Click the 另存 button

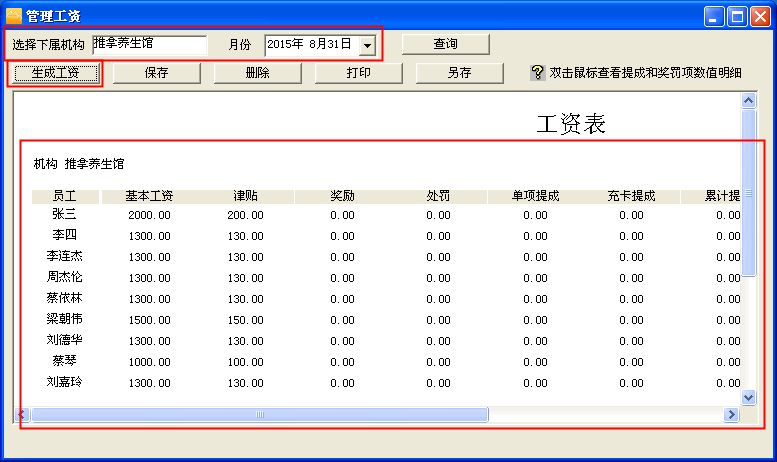click(459, 73)
